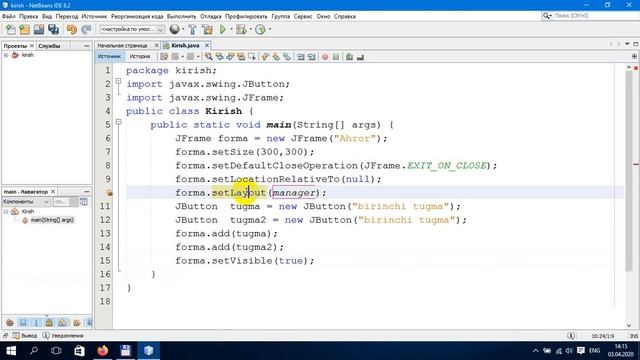640x360 pixels.
Task: Open the Реорганизация кода menu
Action: (x=137, y=16)
